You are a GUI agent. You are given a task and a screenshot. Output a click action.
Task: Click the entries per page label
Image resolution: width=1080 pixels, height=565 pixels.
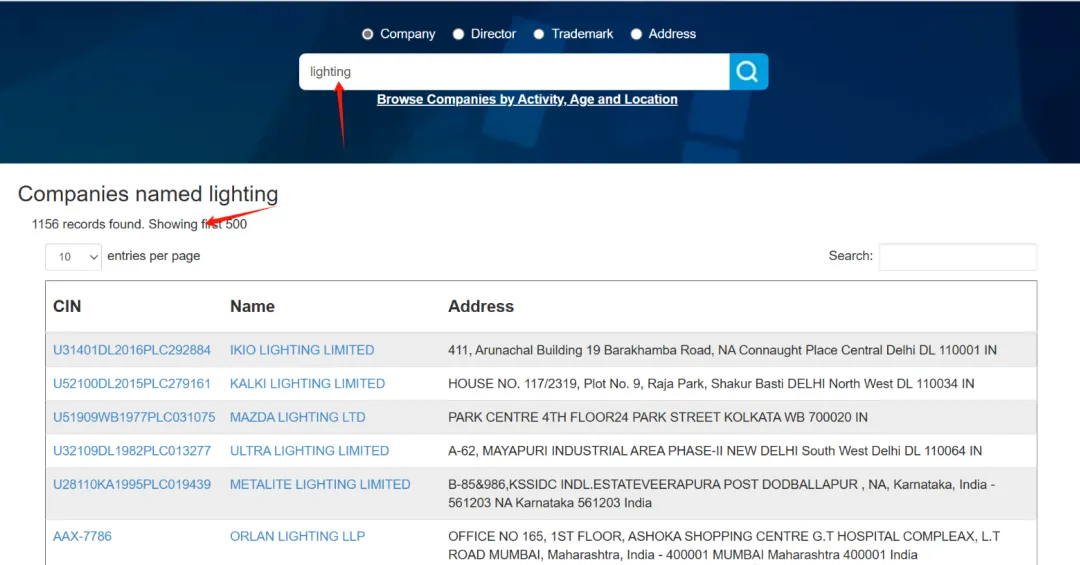click(x=154, y=256)
